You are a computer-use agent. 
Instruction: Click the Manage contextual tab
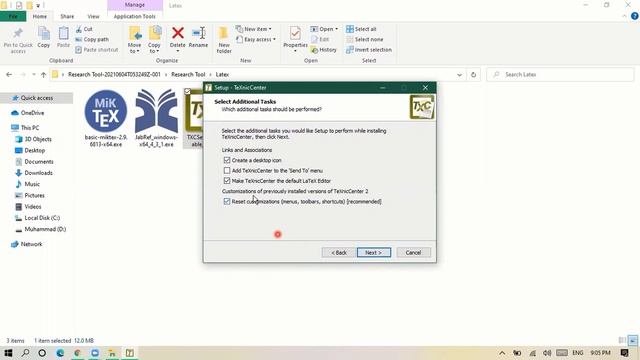135,5
